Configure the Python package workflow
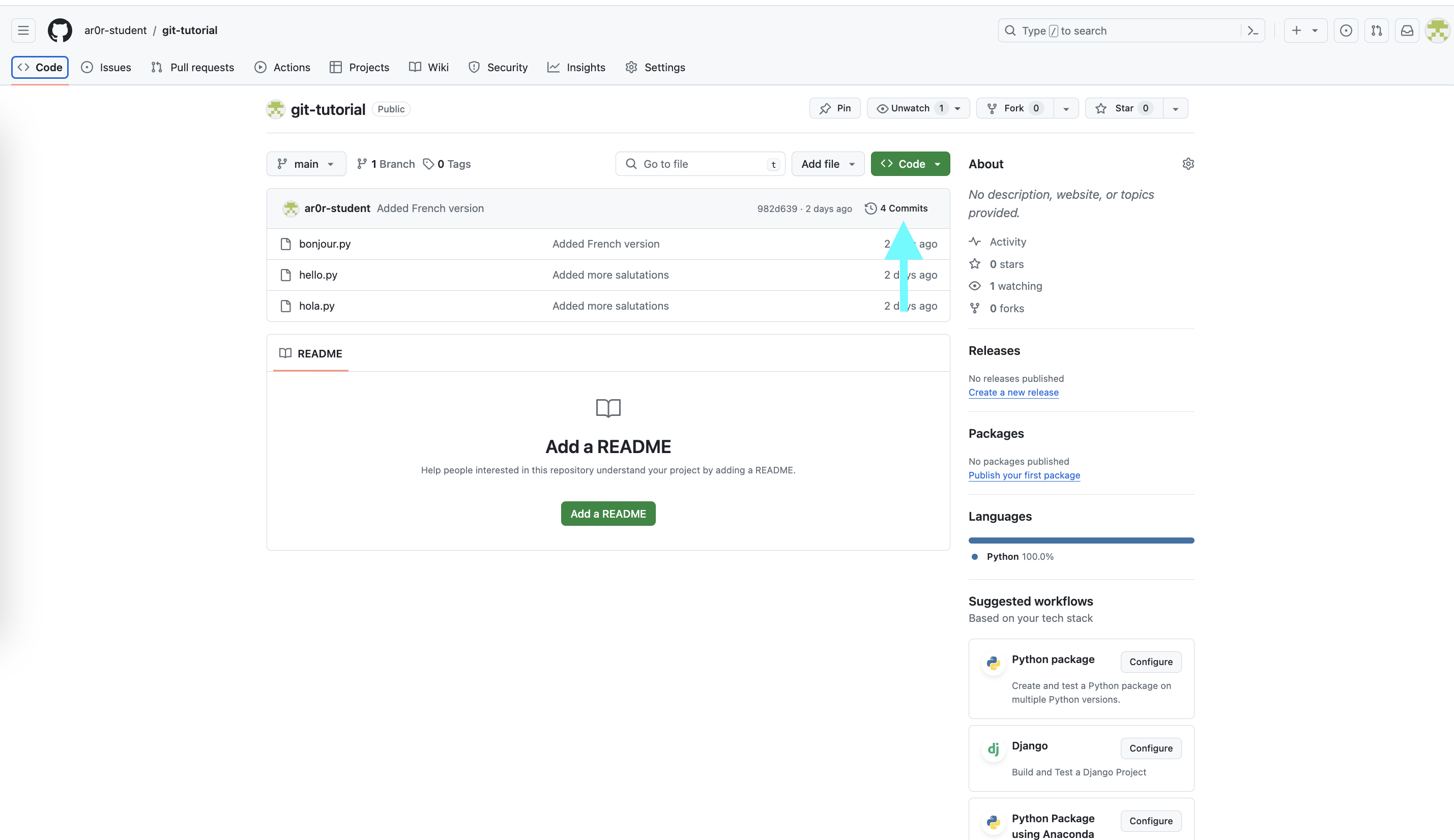 point(1150,662)
